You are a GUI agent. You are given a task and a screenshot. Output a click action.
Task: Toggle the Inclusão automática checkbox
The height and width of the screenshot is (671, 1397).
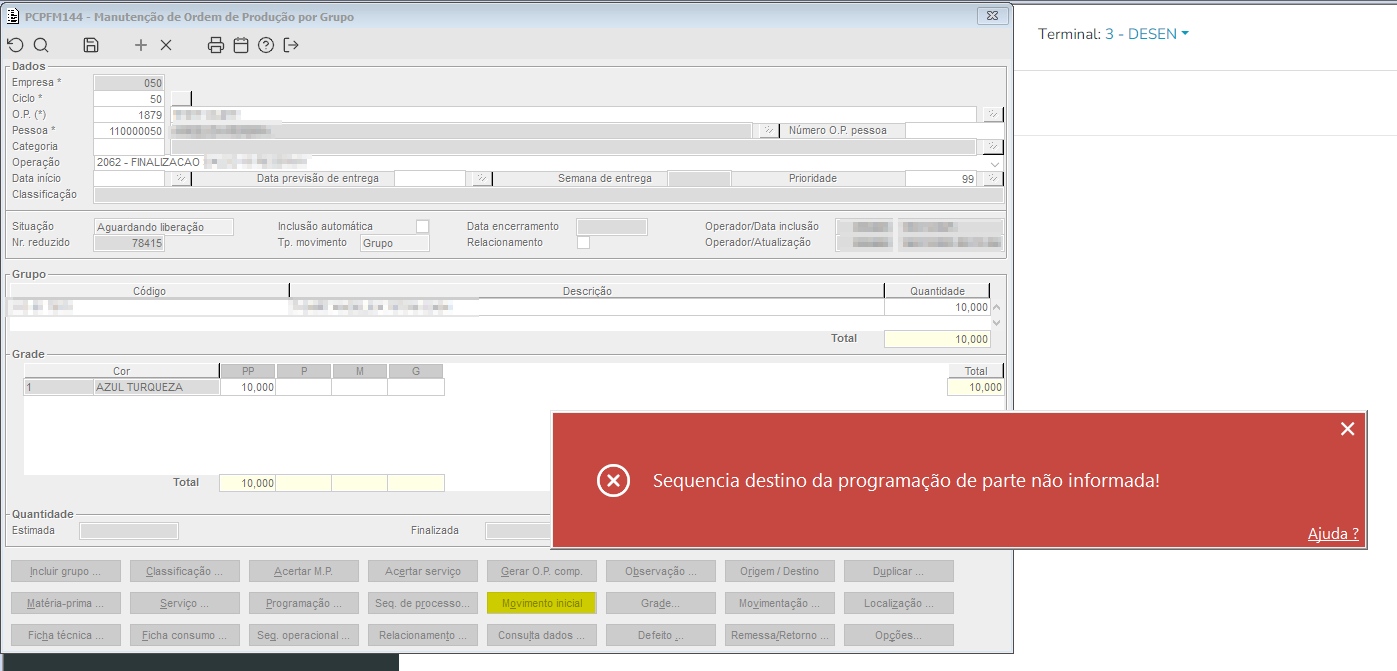click(x=422, y=226)
